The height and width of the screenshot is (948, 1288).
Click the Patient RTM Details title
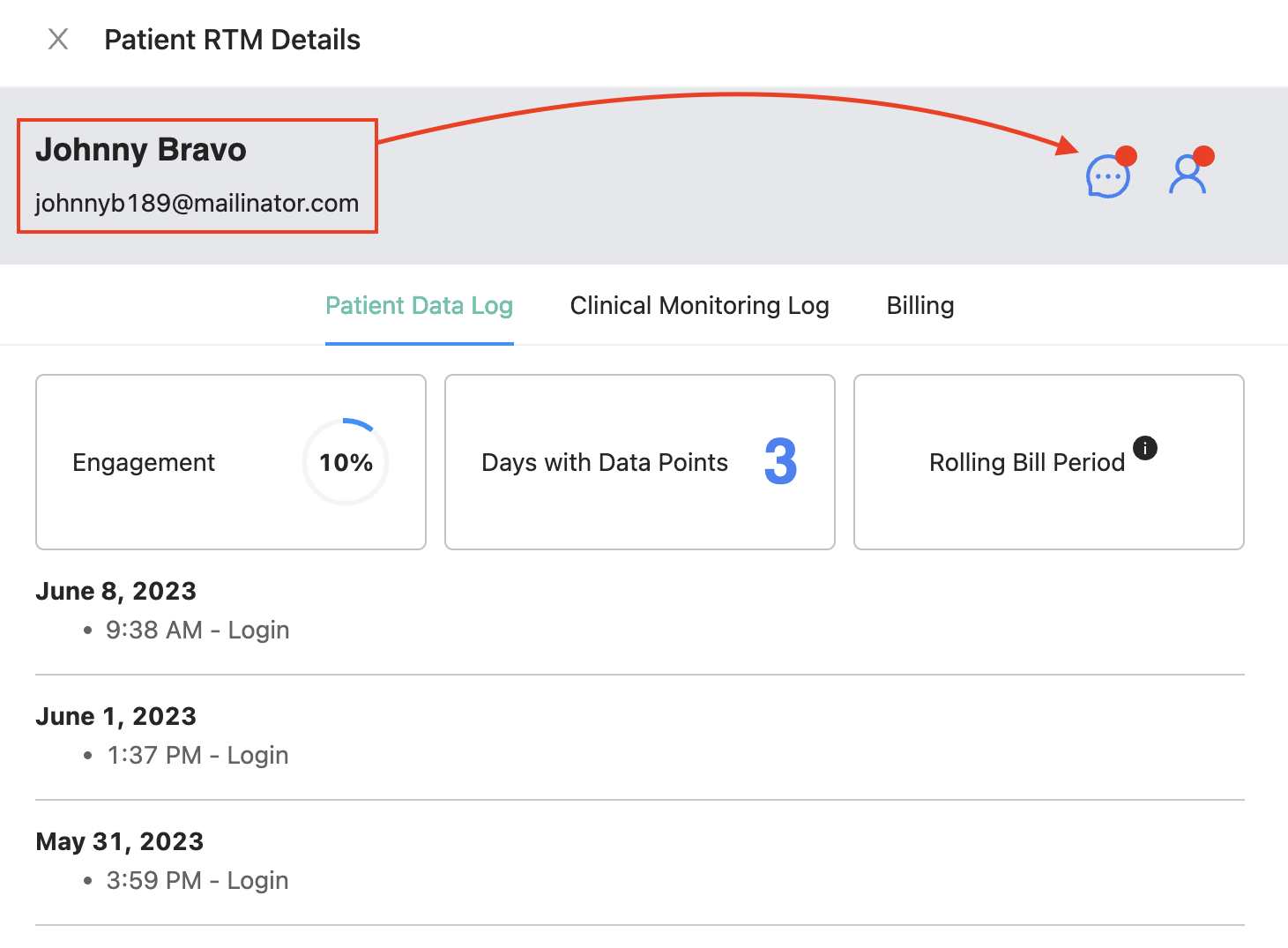pyautogui.click(x=233, y=40)
